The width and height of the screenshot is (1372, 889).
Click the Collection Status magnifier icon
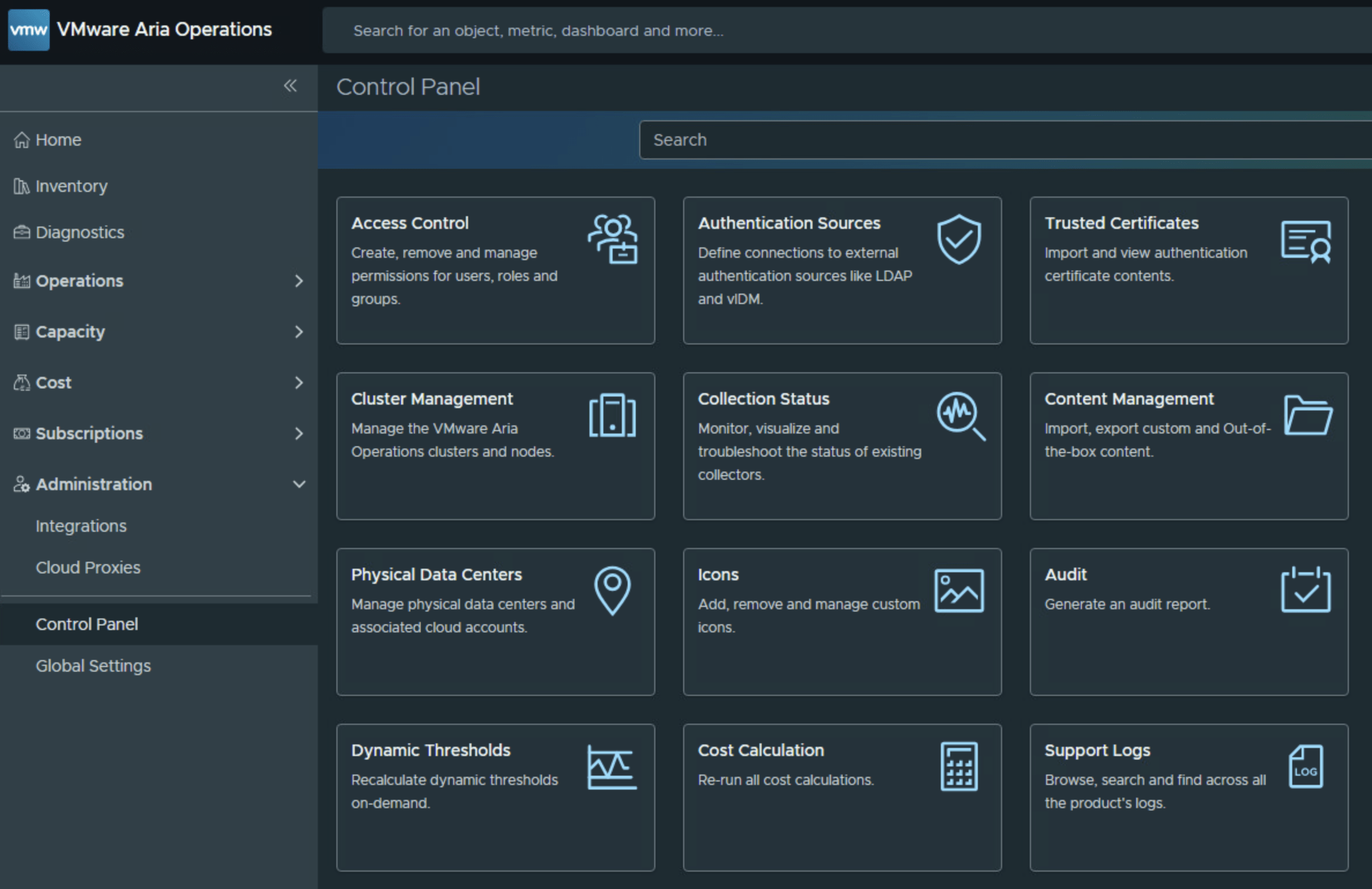pyautogui.click(x=960, y=416)
